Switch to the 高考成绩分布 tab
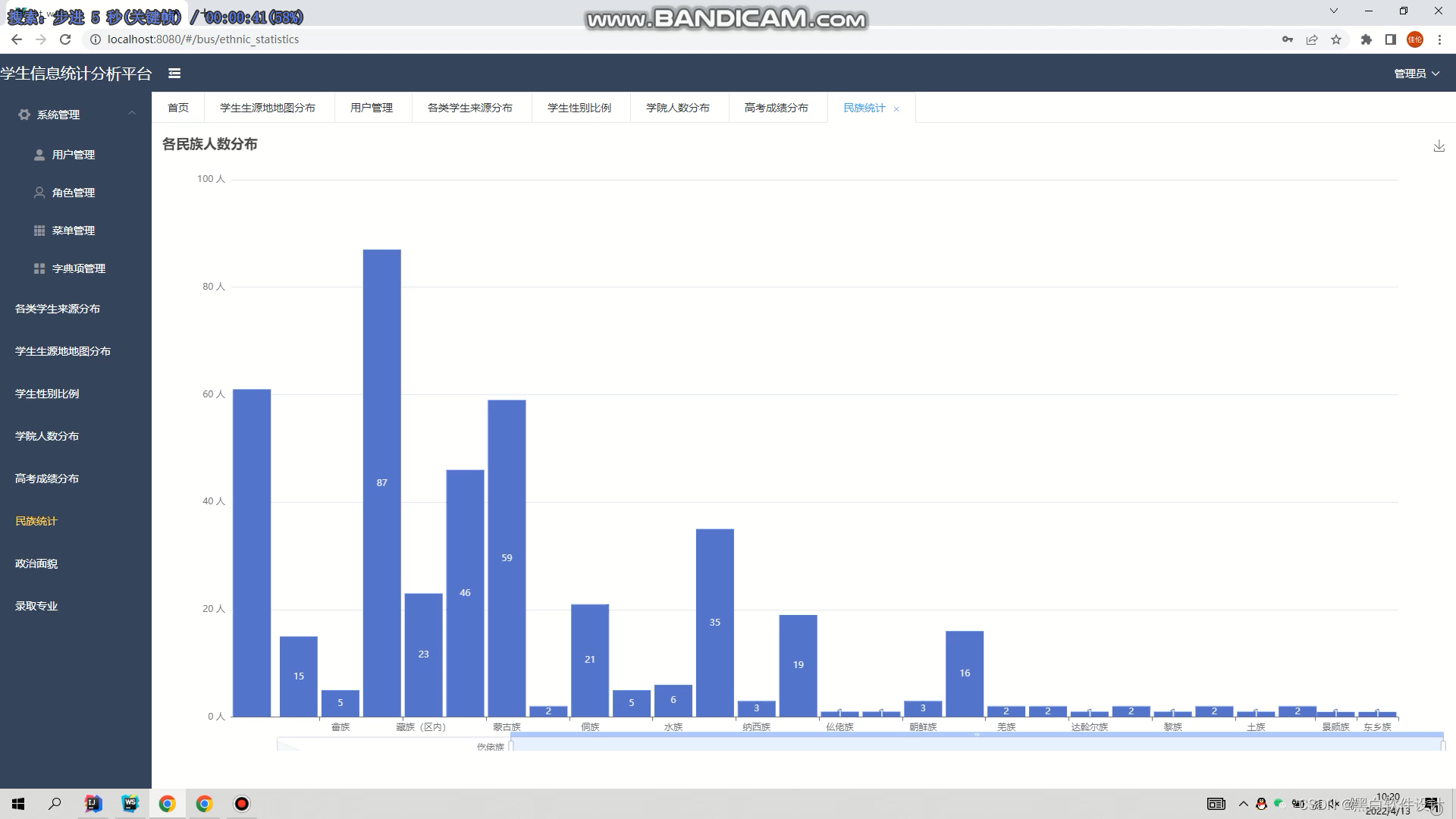The height and width of the screenshot is (819, 1456). (x=777, y=108)
